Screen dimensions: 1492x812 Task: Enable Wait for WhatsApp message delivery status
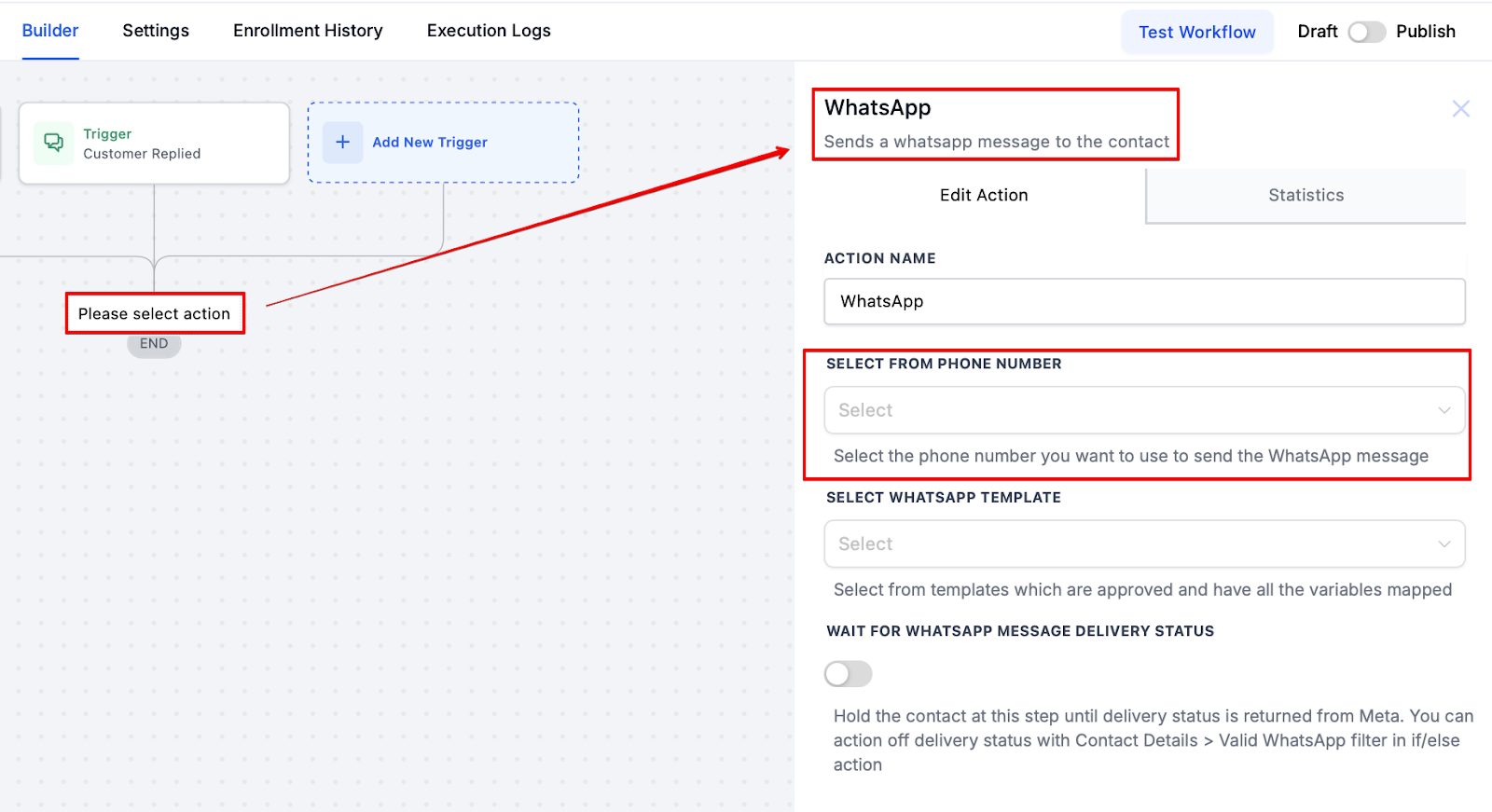(x=848, y=673)
